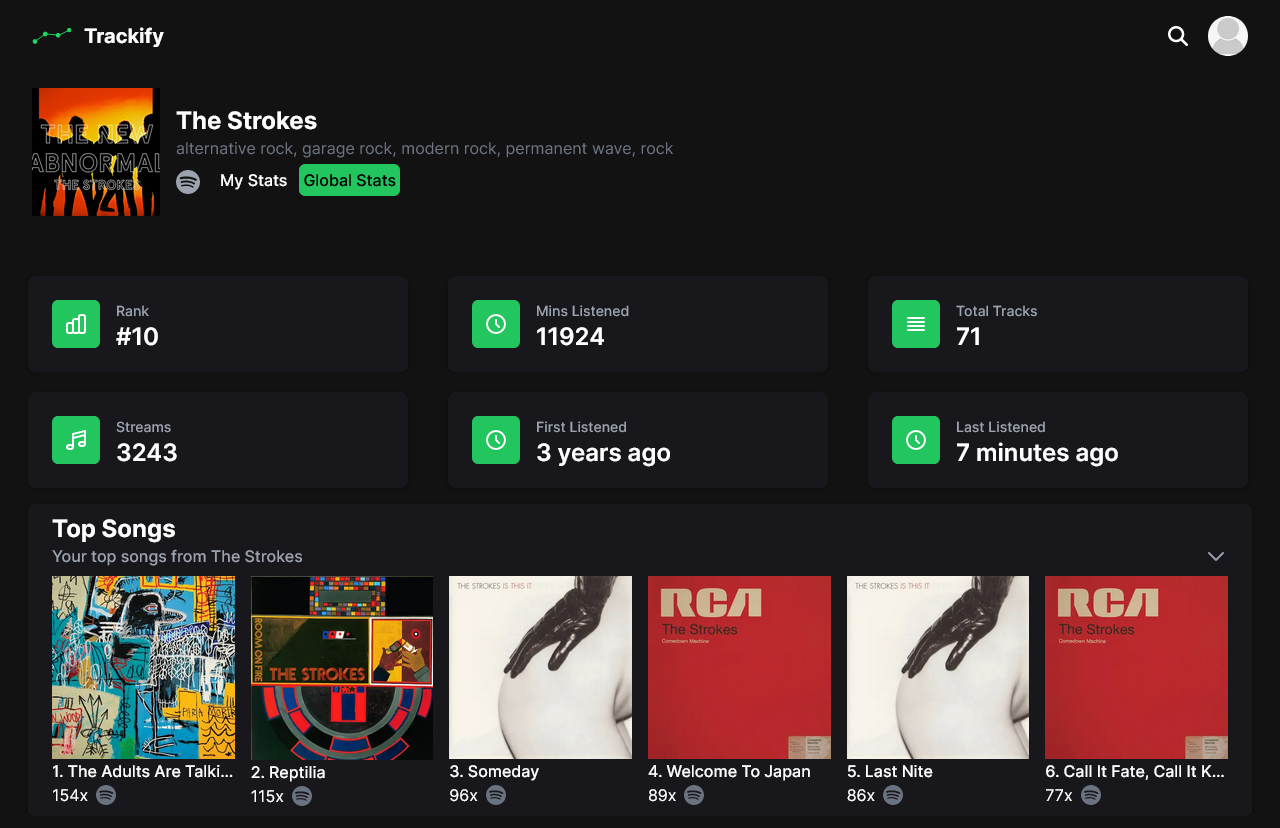Click the '96x' play count
This screenshot has width=1280, height=828.
464,795
